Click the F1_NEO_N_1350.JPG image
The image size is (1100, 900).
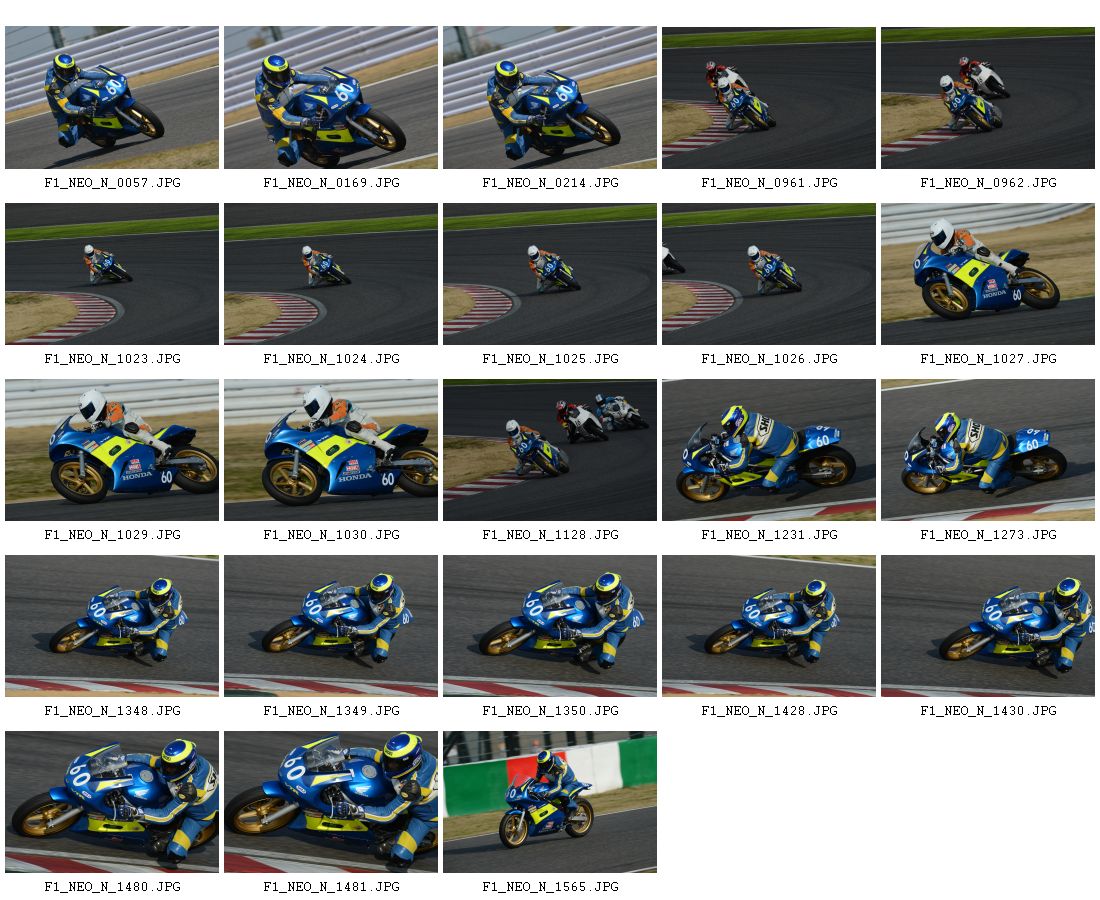[x=550, y=626]
